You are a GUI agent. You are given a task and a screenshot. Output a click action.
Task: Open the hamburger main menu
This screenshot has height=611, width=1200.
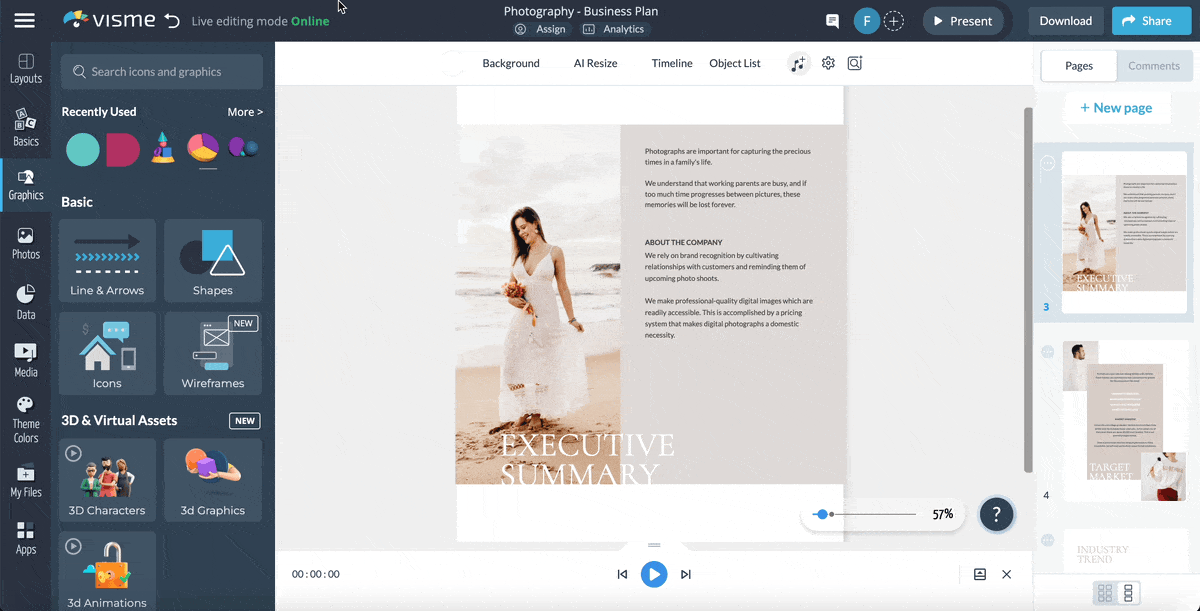[x=24, y=21]
